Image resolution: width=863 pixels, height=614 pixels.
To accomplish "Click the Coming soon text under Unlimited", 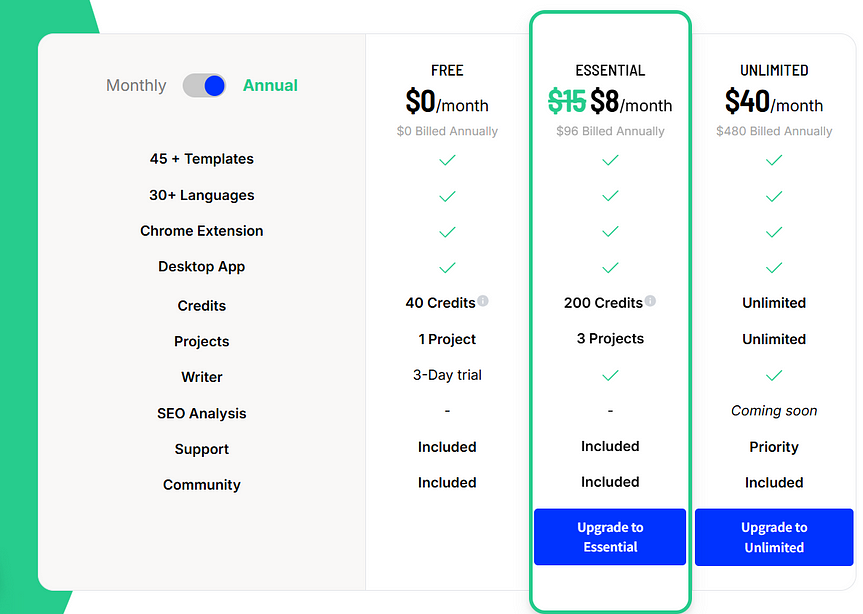I will 774,411.
